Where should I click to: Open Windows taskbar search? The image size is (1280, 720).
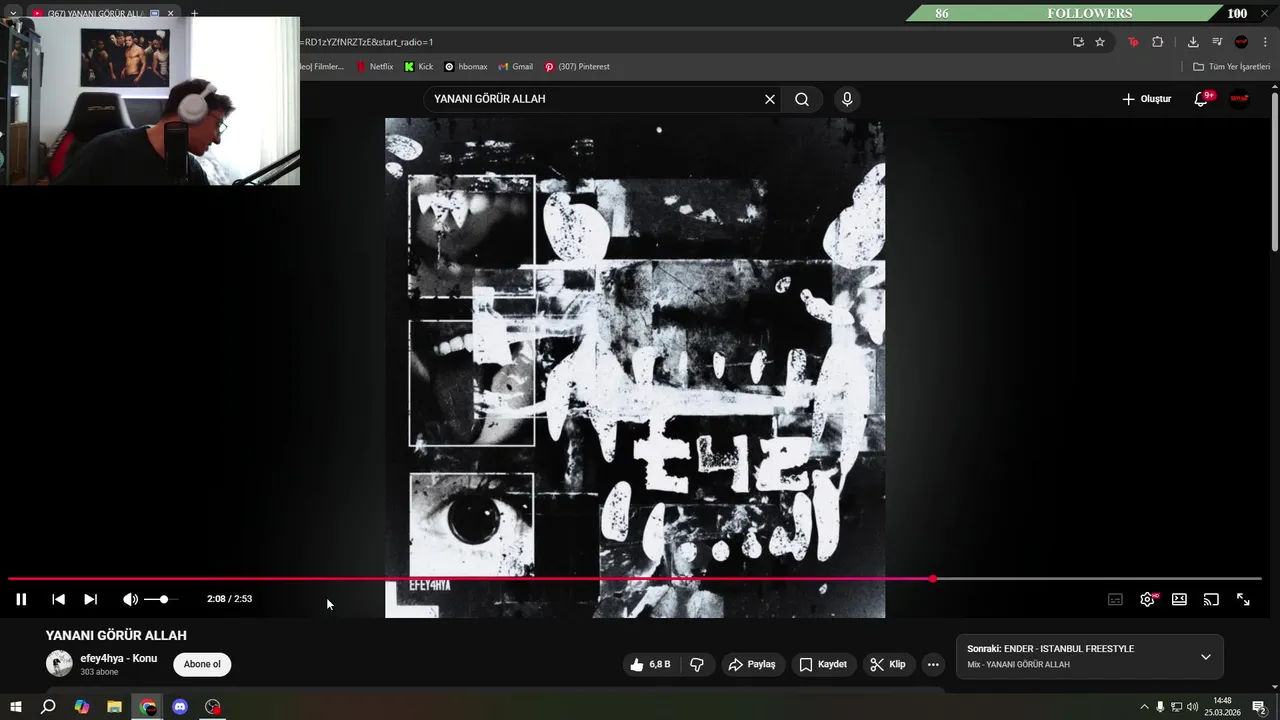tap(48, 707)
